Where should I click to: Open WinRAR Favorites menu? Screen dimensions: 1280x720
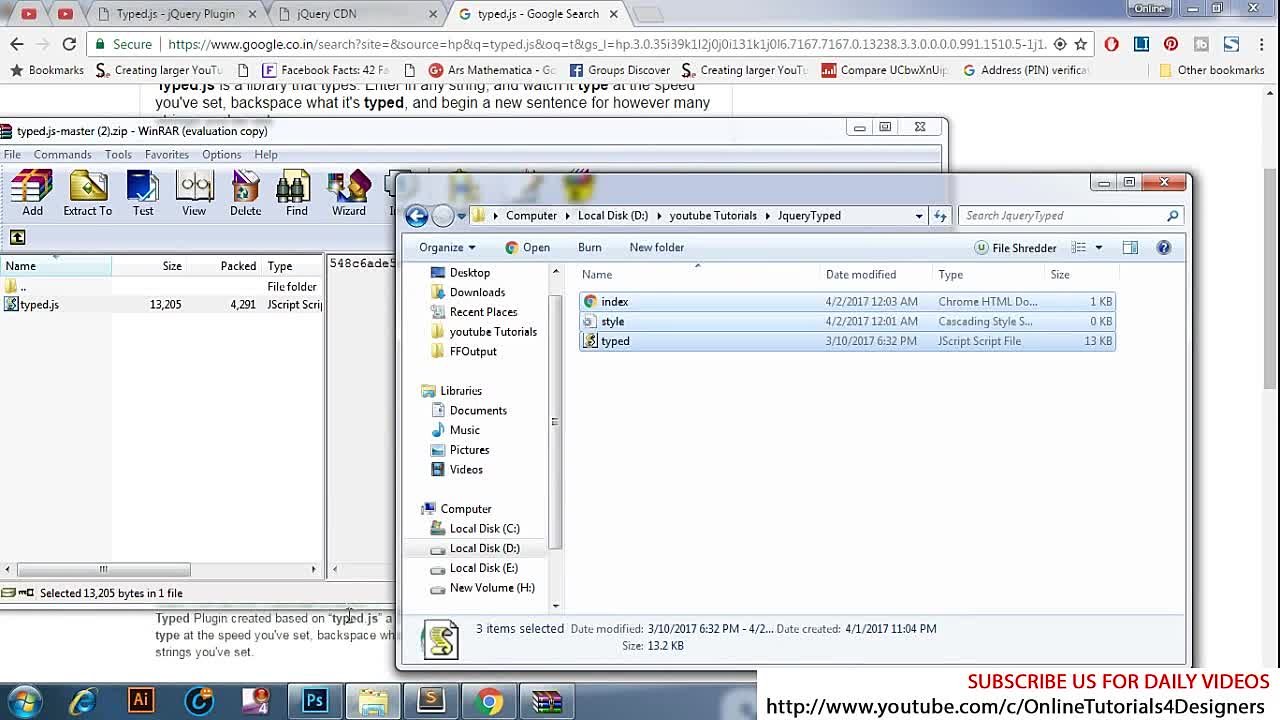pyautogui.click(x=167, y=154)
